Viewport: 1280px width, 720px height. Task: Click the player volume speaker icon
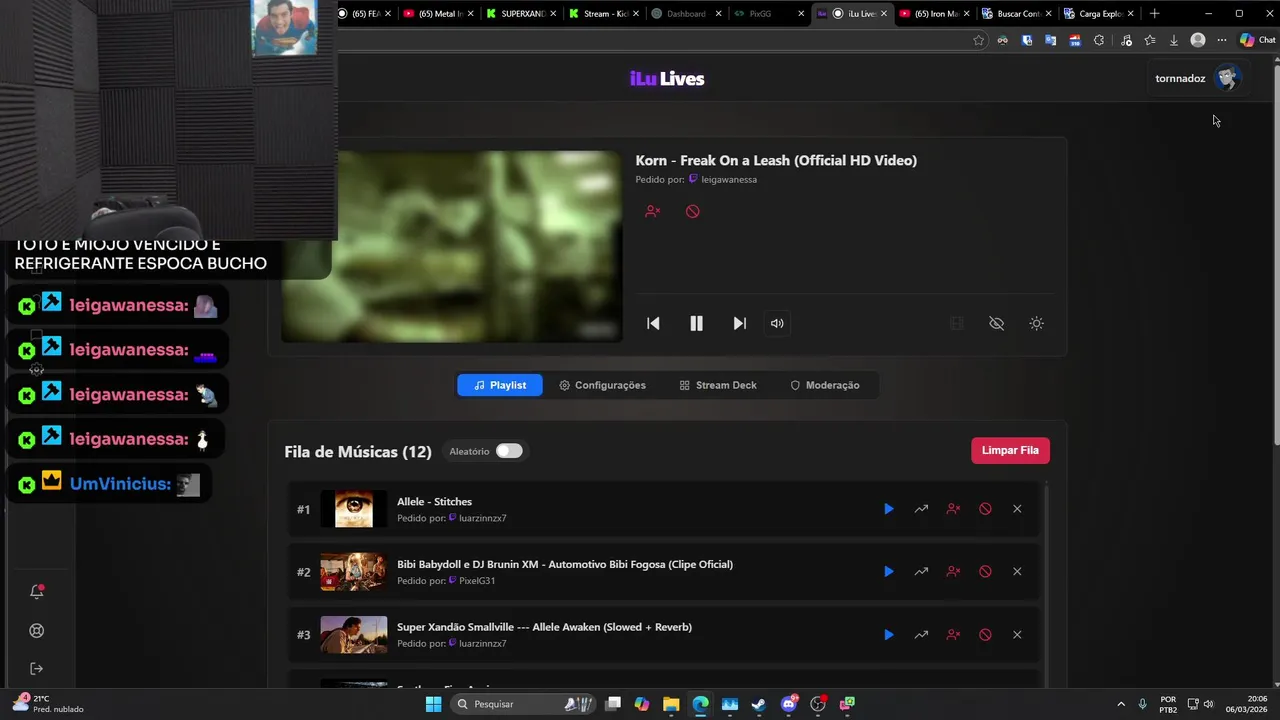[x=777, y=323]
